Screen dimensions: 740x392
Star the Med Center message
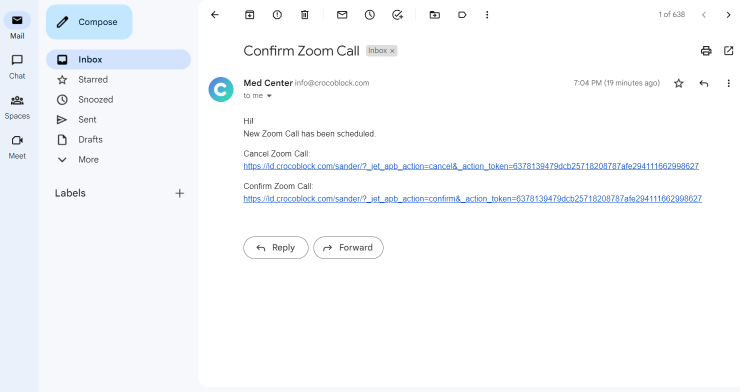pos(679,83)
